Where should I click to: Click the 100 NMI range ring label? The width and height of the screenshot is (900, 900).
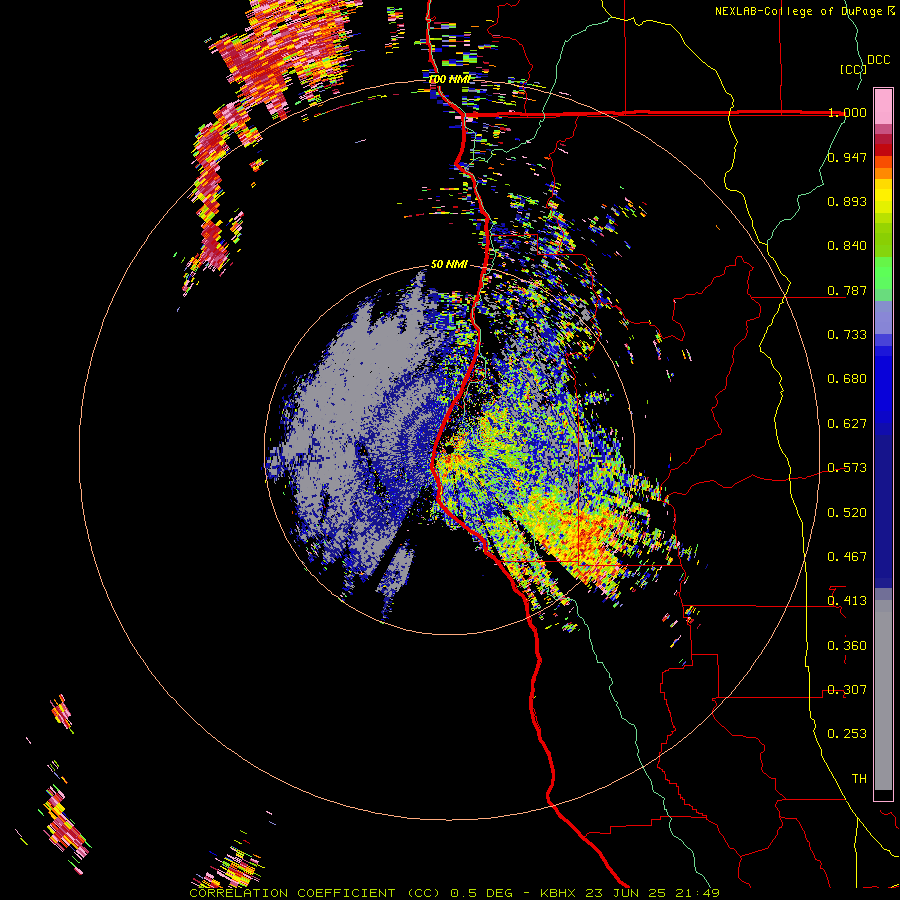click(449, 79)
